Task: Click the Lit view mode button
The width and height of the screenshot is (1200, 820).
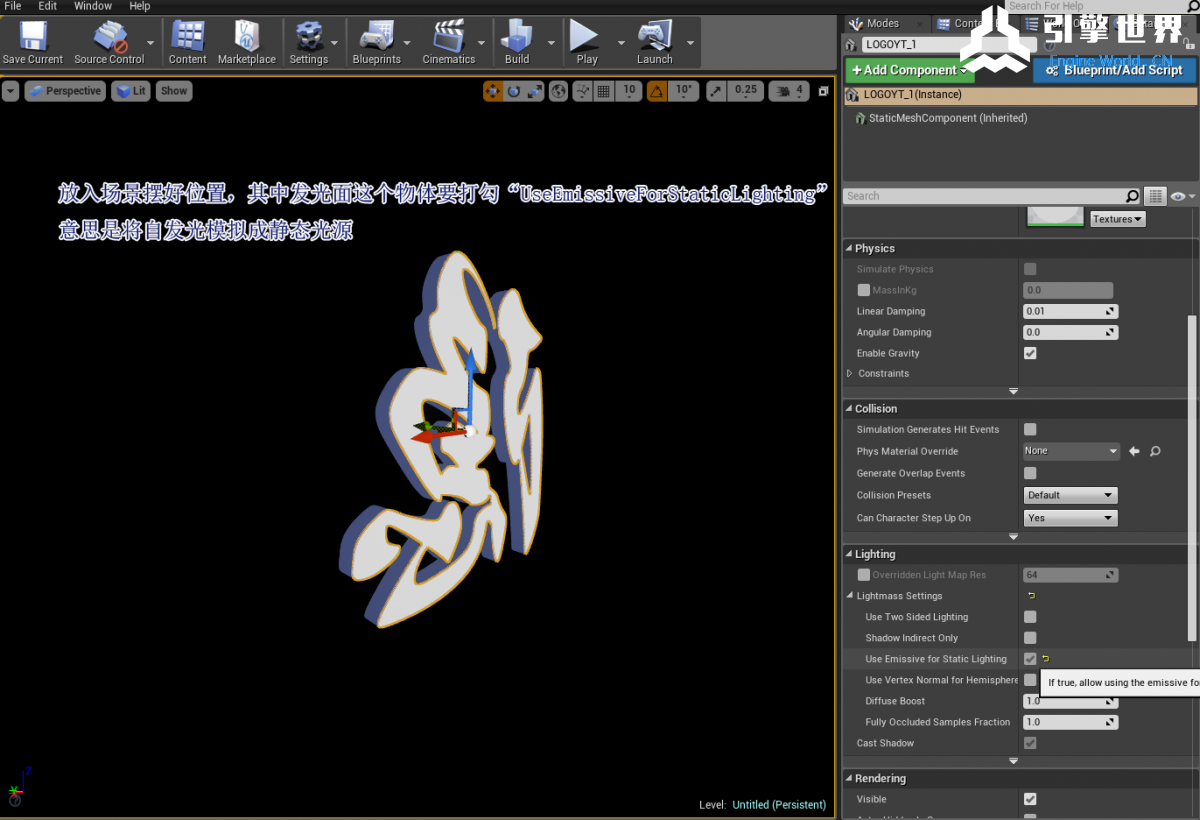Action: (x=130, y=91)
